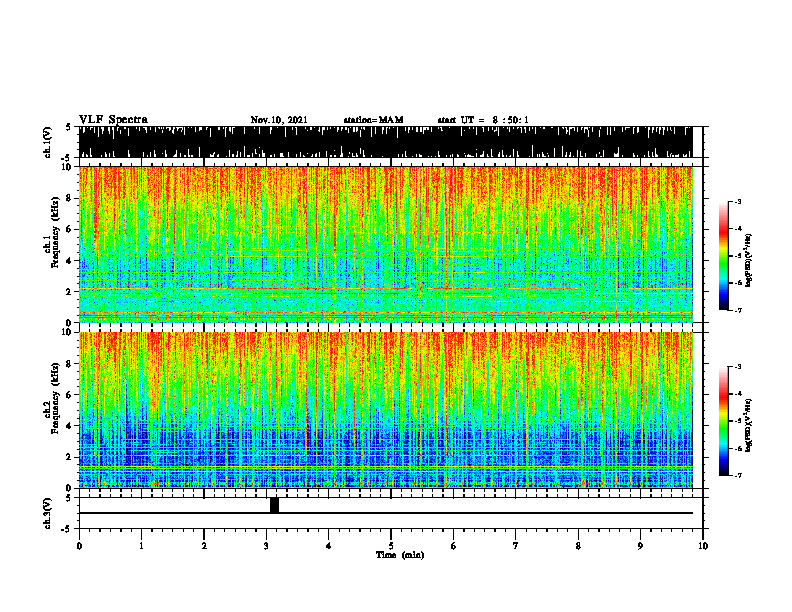Select the 'Nov.10, 2021' date label

(279, 120)
